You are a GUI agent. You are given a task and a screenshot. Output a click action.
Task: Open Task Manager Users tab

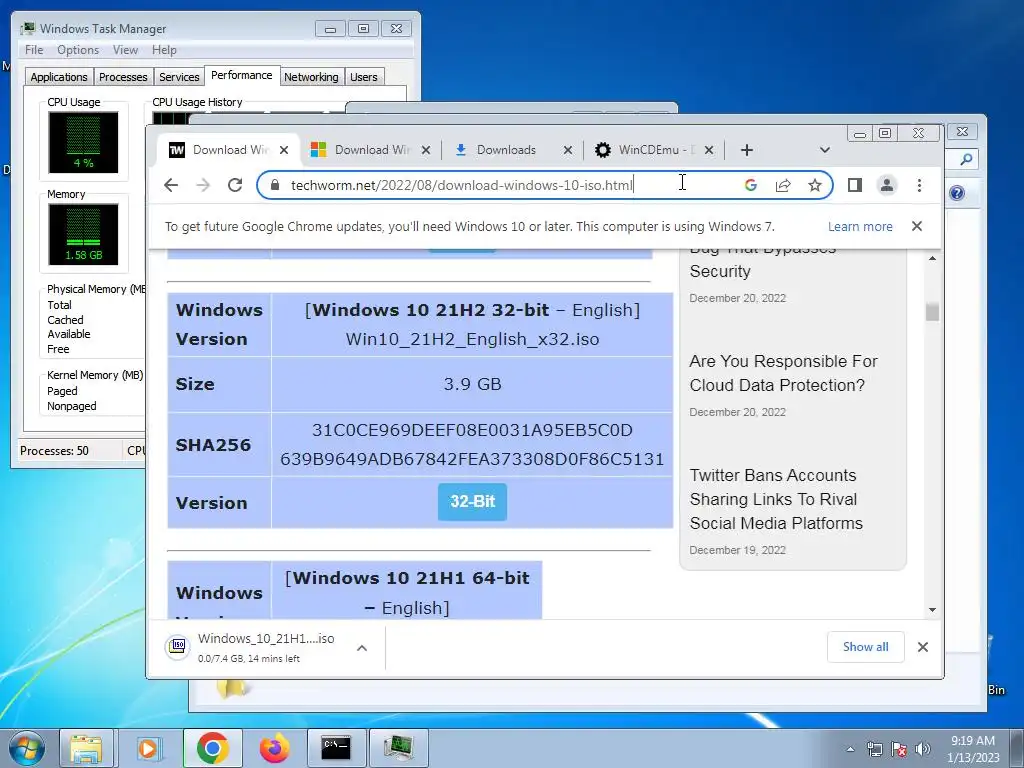point(364,77)
